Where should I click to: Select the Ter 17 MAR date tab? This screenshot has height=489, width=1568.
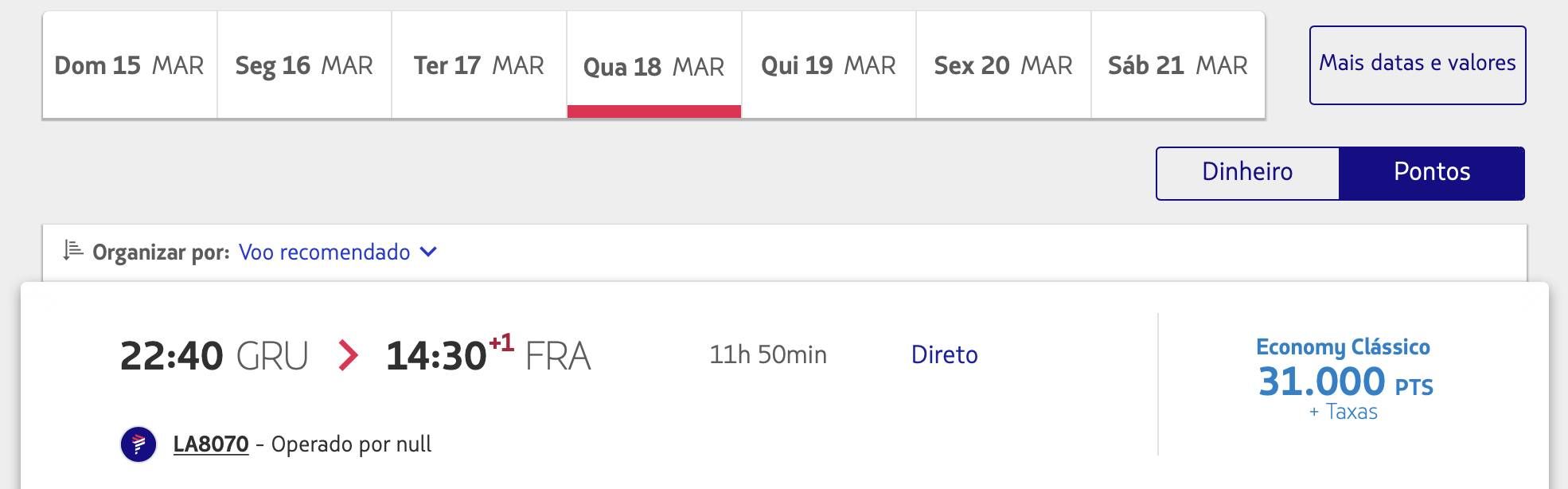click(x=479, y=65)
